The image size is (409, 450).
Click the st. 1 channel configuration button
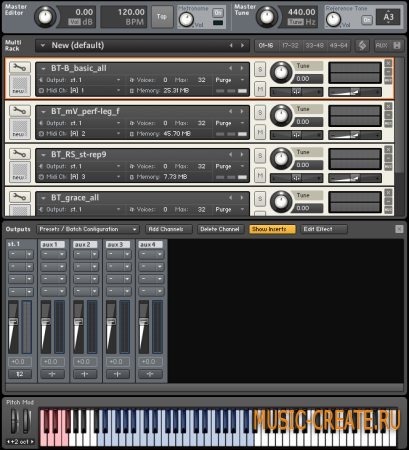[x=20, y=374]
